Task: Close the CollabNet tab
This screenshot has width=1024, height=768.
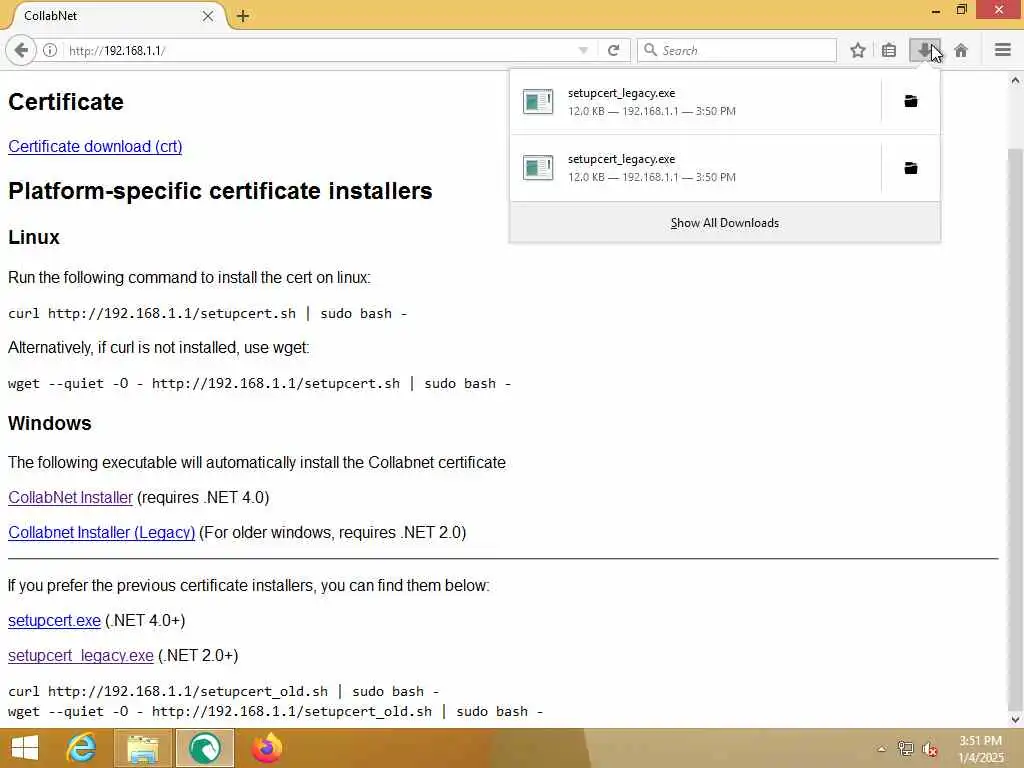Action: [x=208, y=16]
